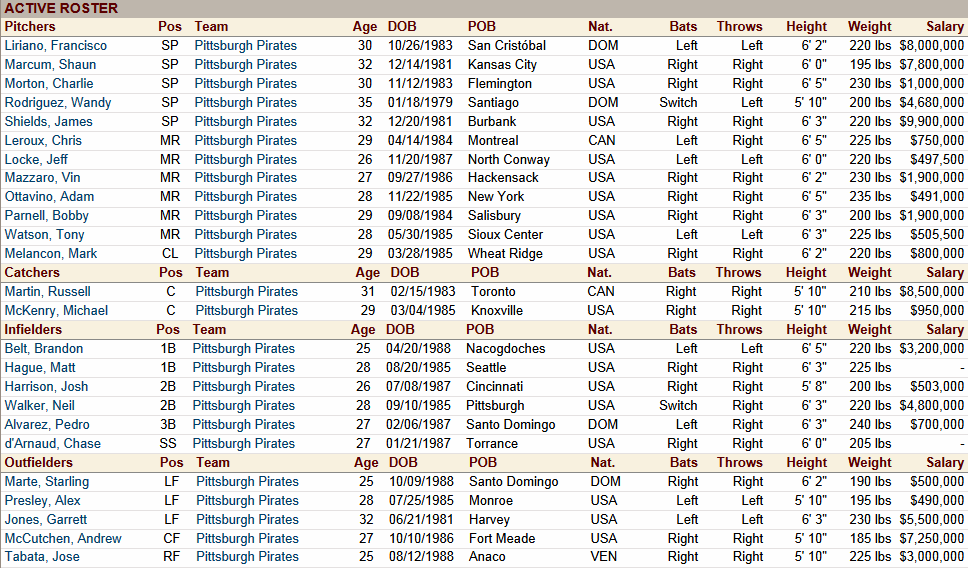Image resolution: width=968 pixels, height=568 pixels.
Task: Click Pitchers section Throws header
Action: point(740,27)
